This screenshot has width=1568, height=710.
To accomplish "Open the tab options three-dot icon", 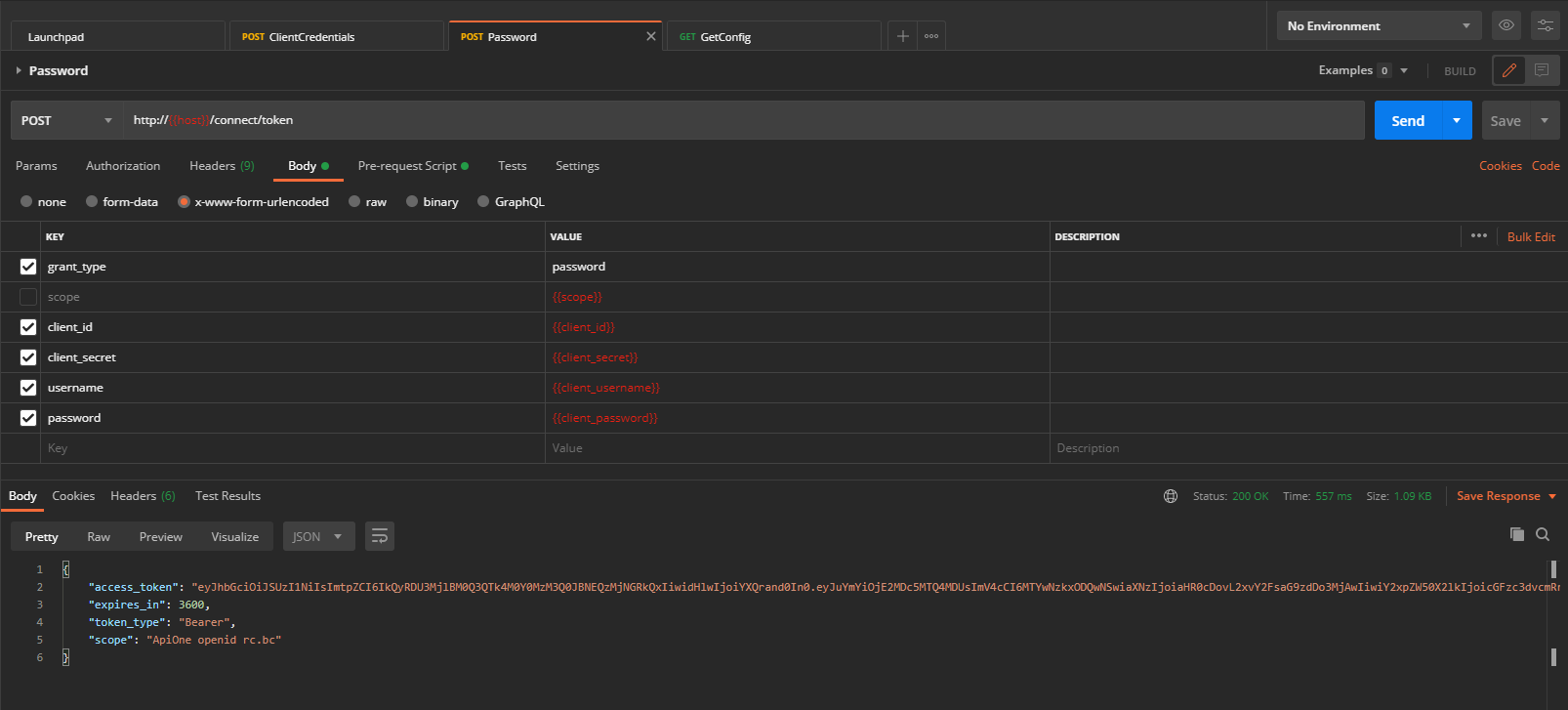I will pos(931,36).
